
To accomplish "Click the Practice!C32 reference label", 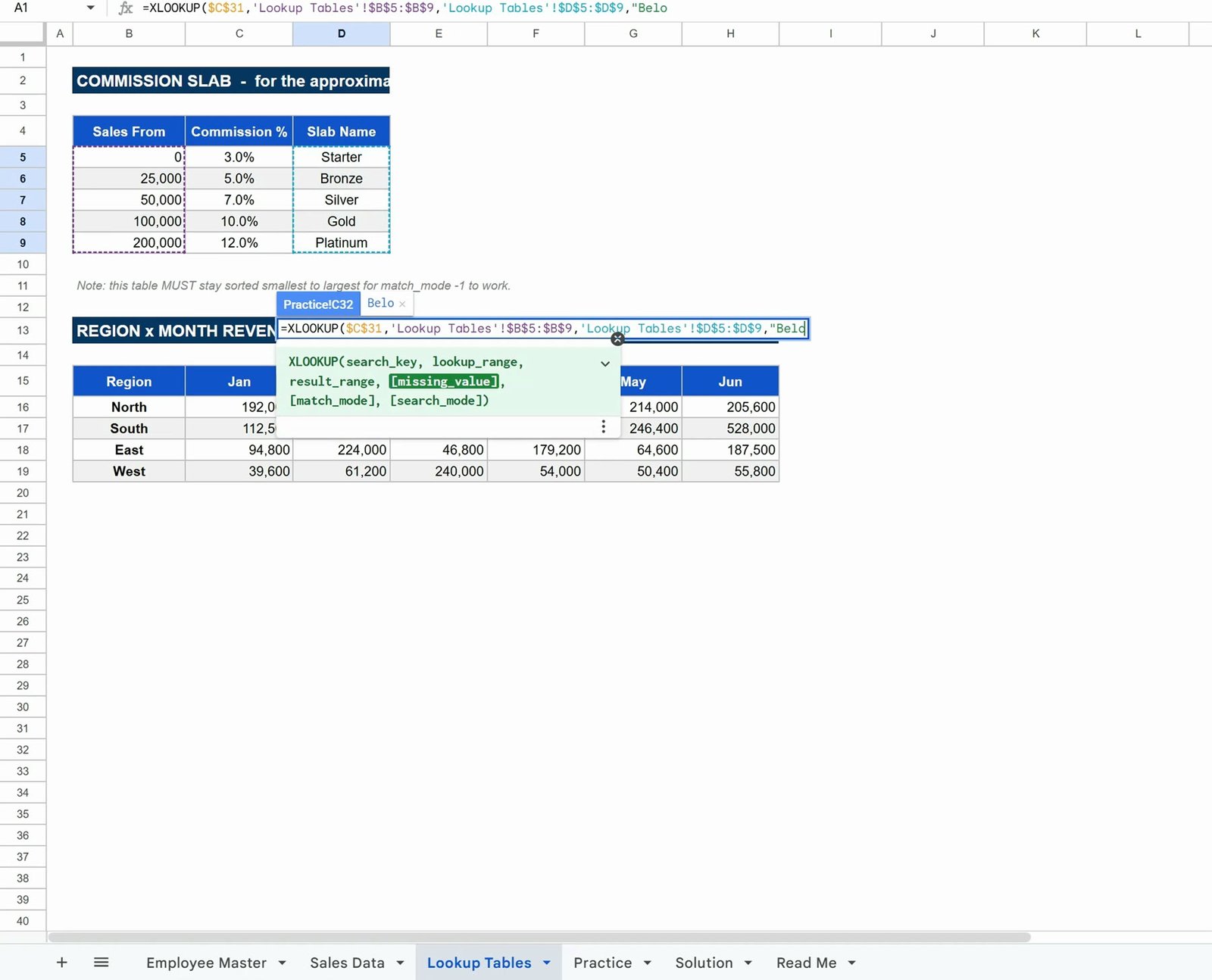I will [x=318, y=304].
